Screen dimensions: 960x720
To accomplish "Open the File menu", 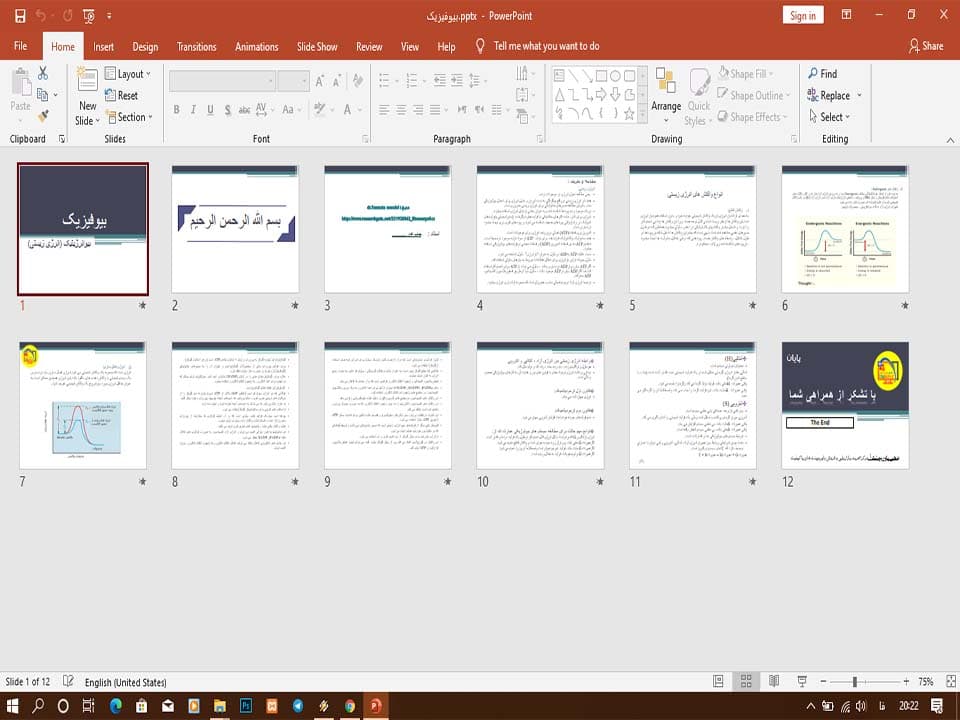I will click(x=21, y=46).
